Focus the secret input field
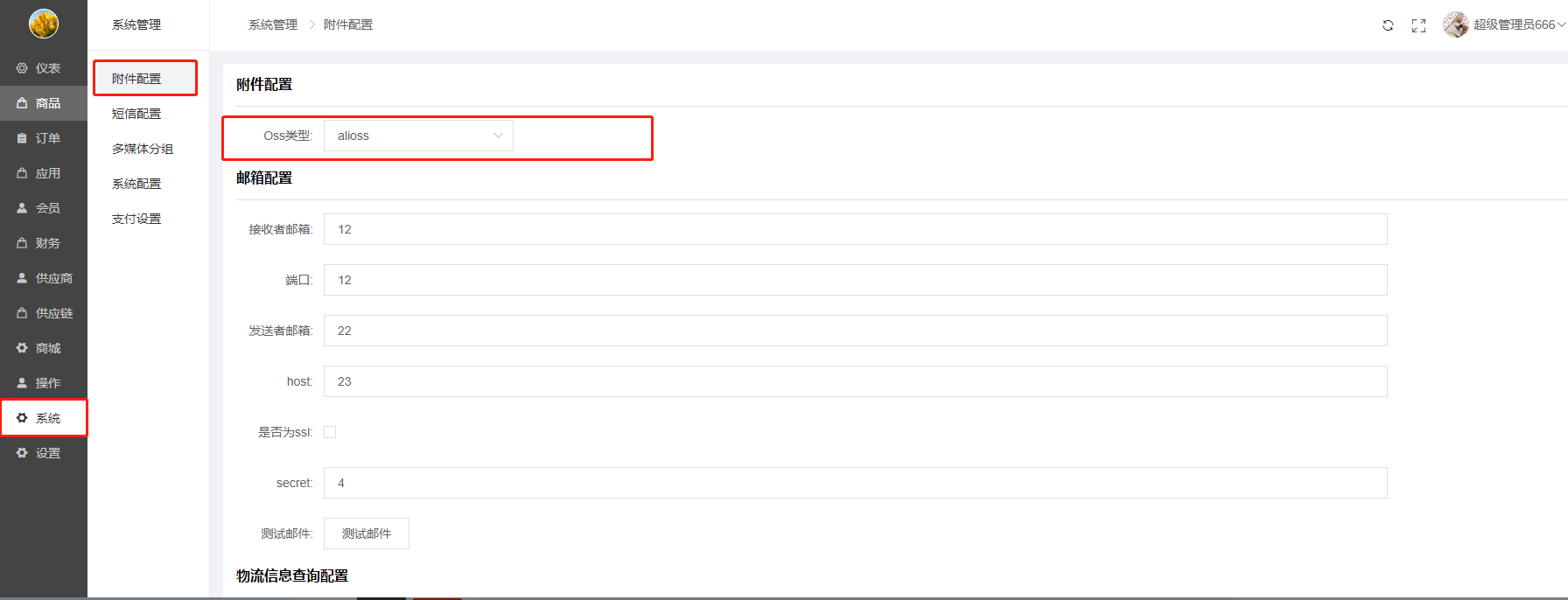 (x=855, y=483)
